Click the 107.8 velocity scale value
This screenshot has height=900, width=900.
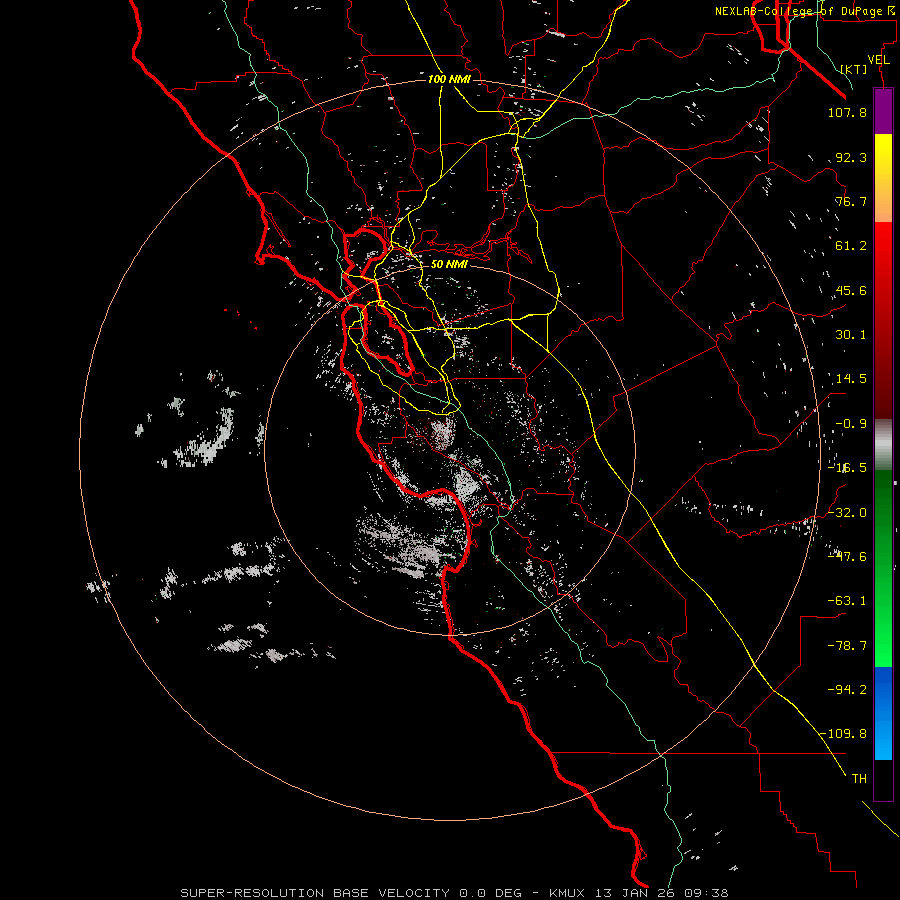click(x=847, y=112)
